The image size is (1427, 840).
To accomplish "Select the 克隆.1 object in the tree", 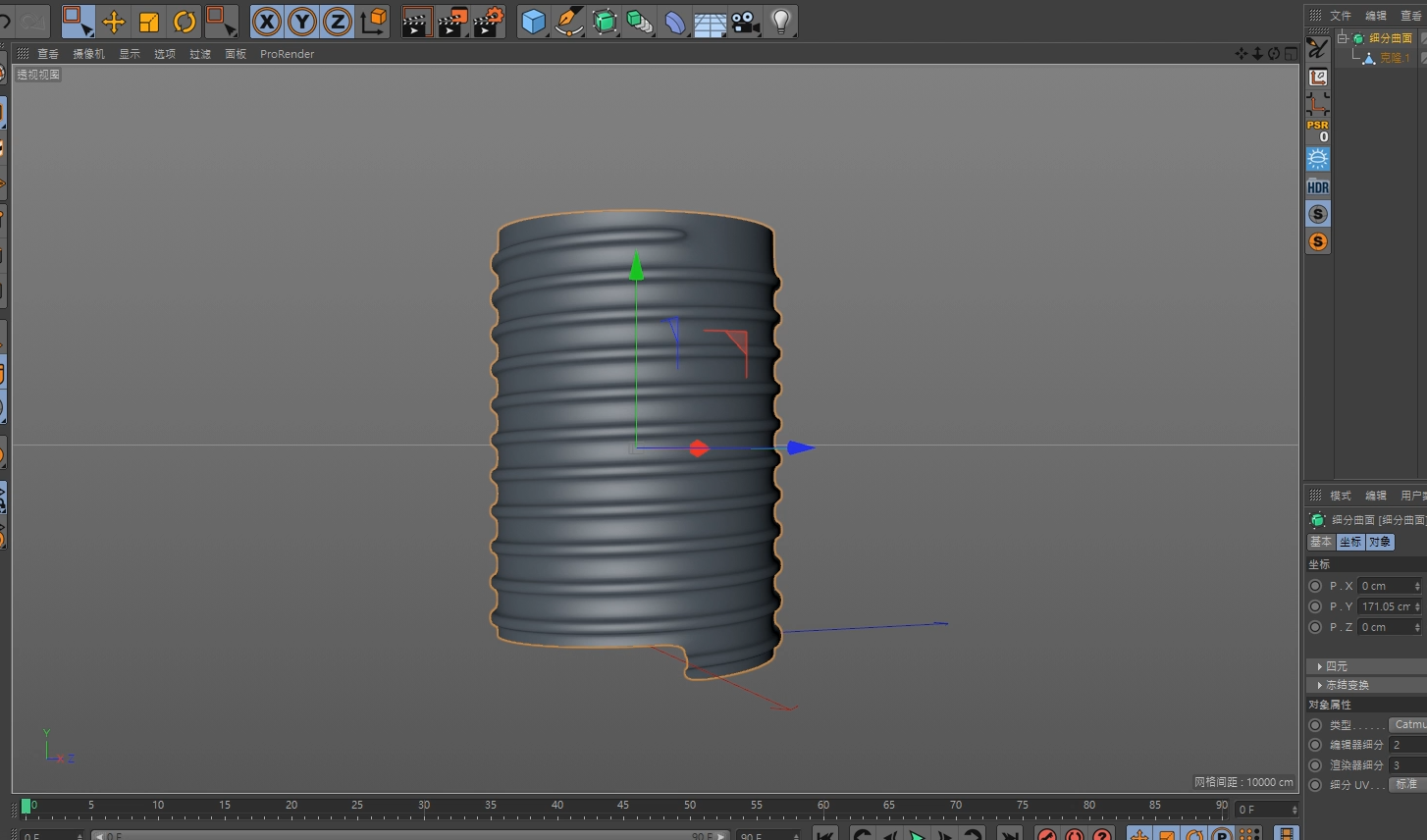I will [x=1395, y=58].
